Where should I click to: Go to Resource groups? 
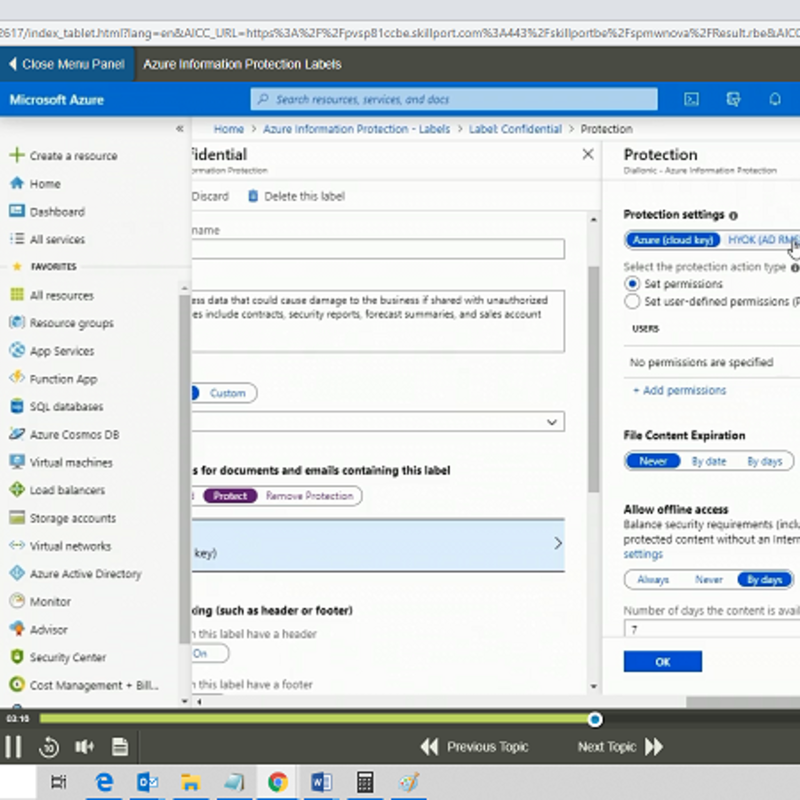pyautogui.click(x=61, y=323)
